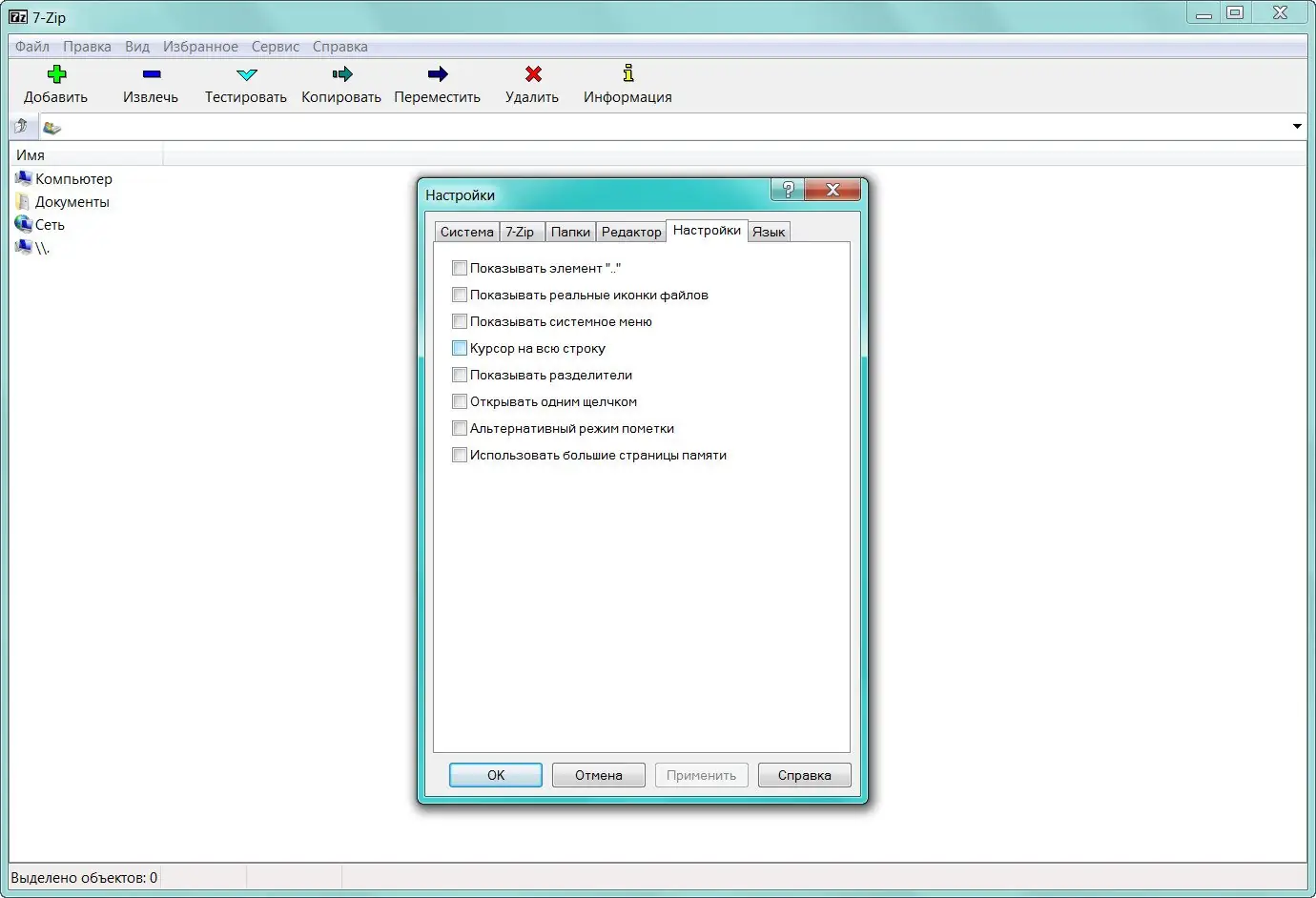
Task: Click the Отмена button
Action: point(599,775)
